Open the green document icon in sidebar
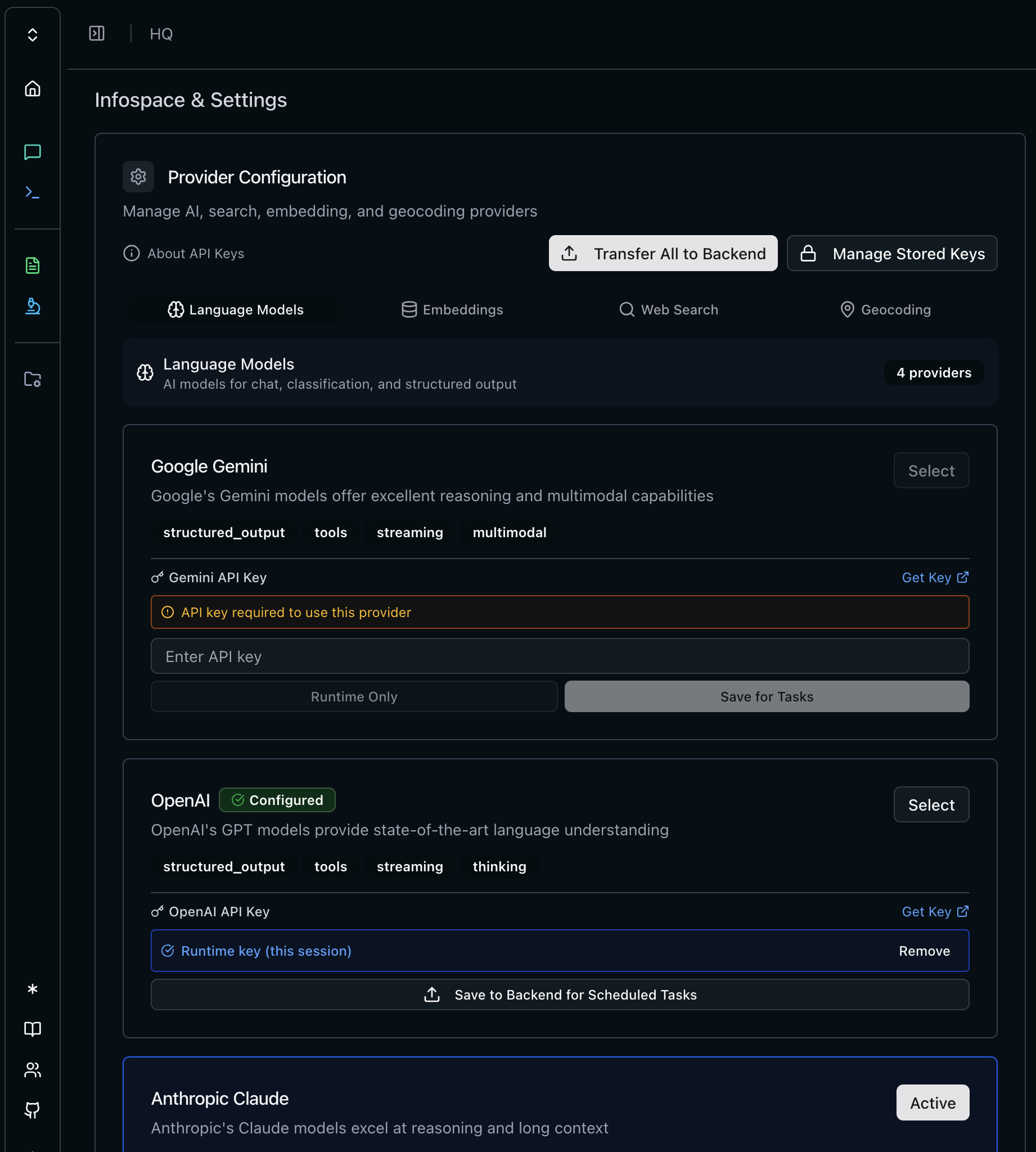Image resolution: width=1036 pixels, height=1152 pixels. (33, 265)
